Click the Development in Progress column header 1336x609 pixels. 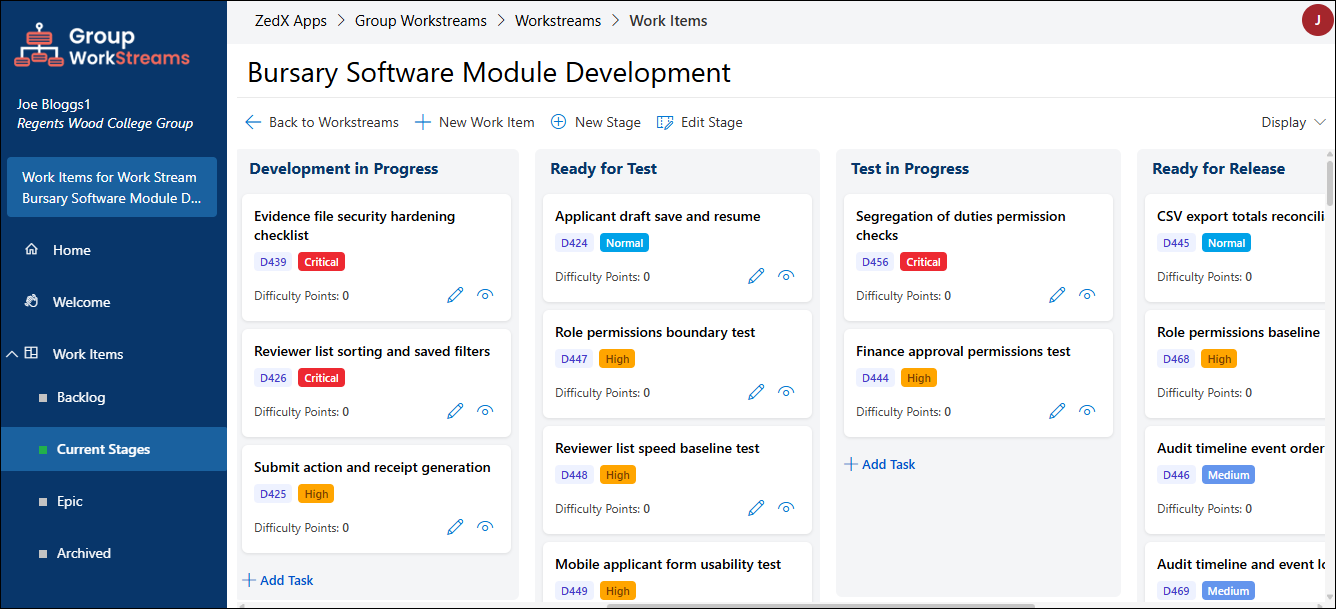(344, 169)
